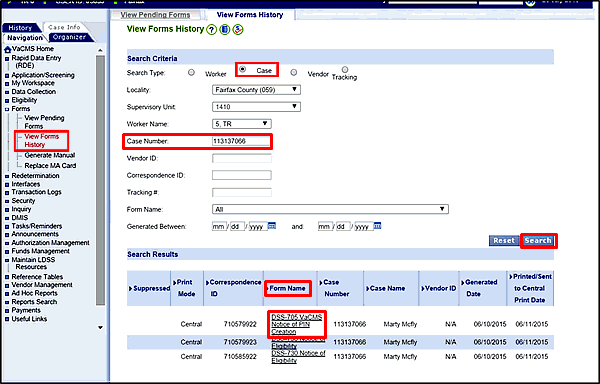Click the red circular icon beside title
The width and height of the screenshot is (600, 384).
[x=238, y=29]
